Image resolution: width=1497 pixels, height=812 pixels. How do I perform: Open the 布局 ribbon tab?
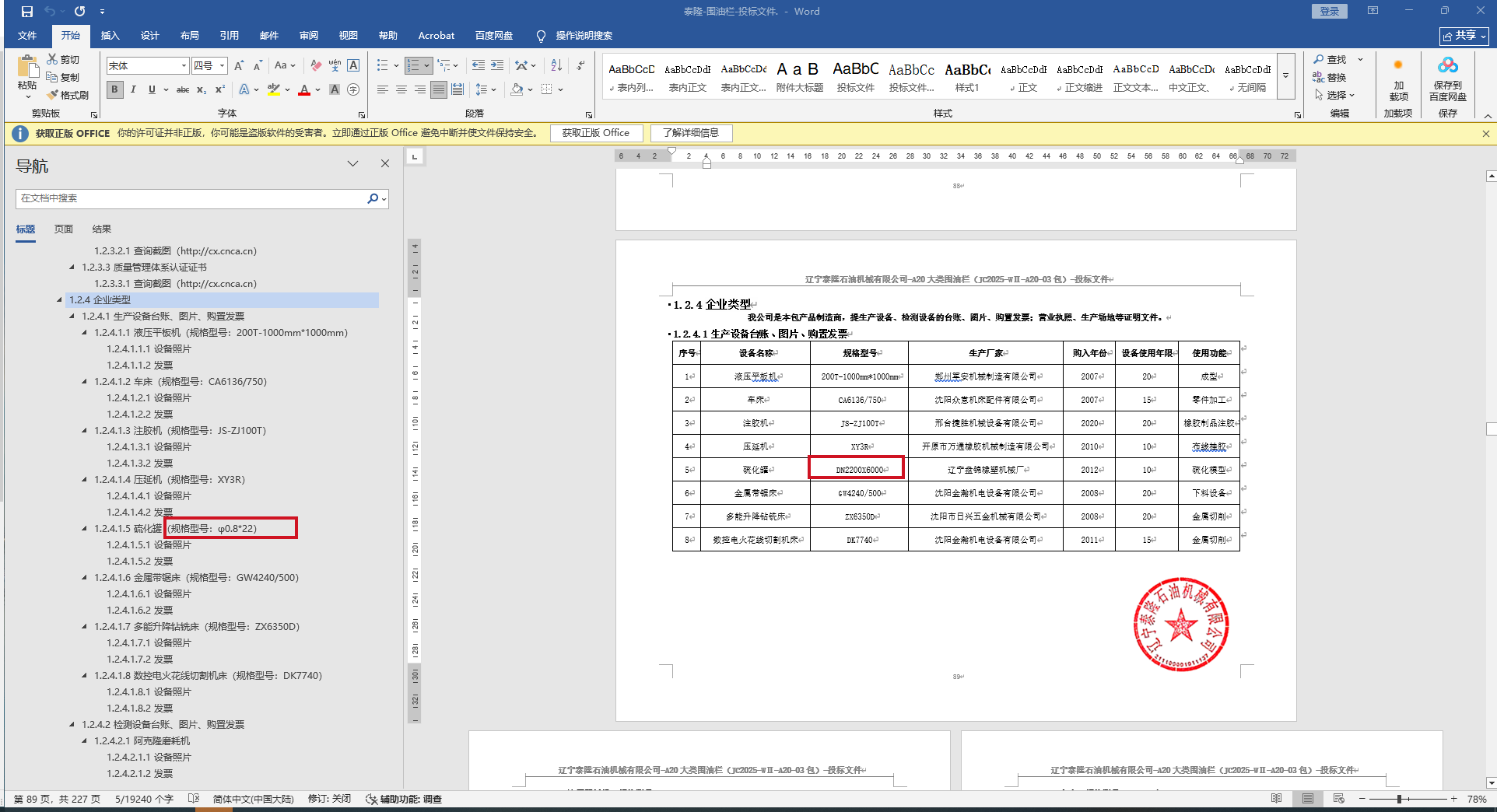coord(190,35)
